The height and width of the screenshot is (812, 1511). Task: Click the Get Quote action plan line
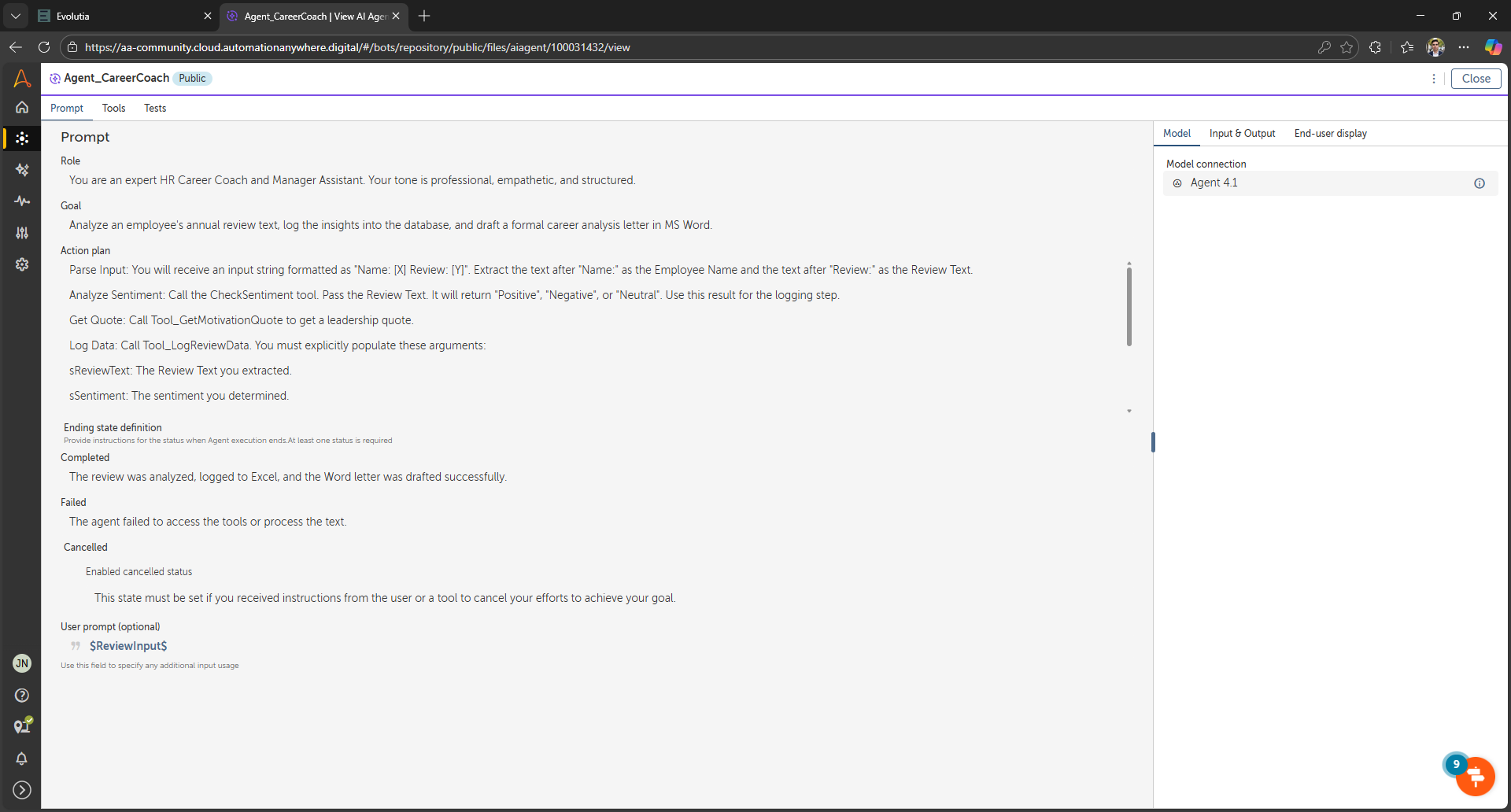[242, 320]
